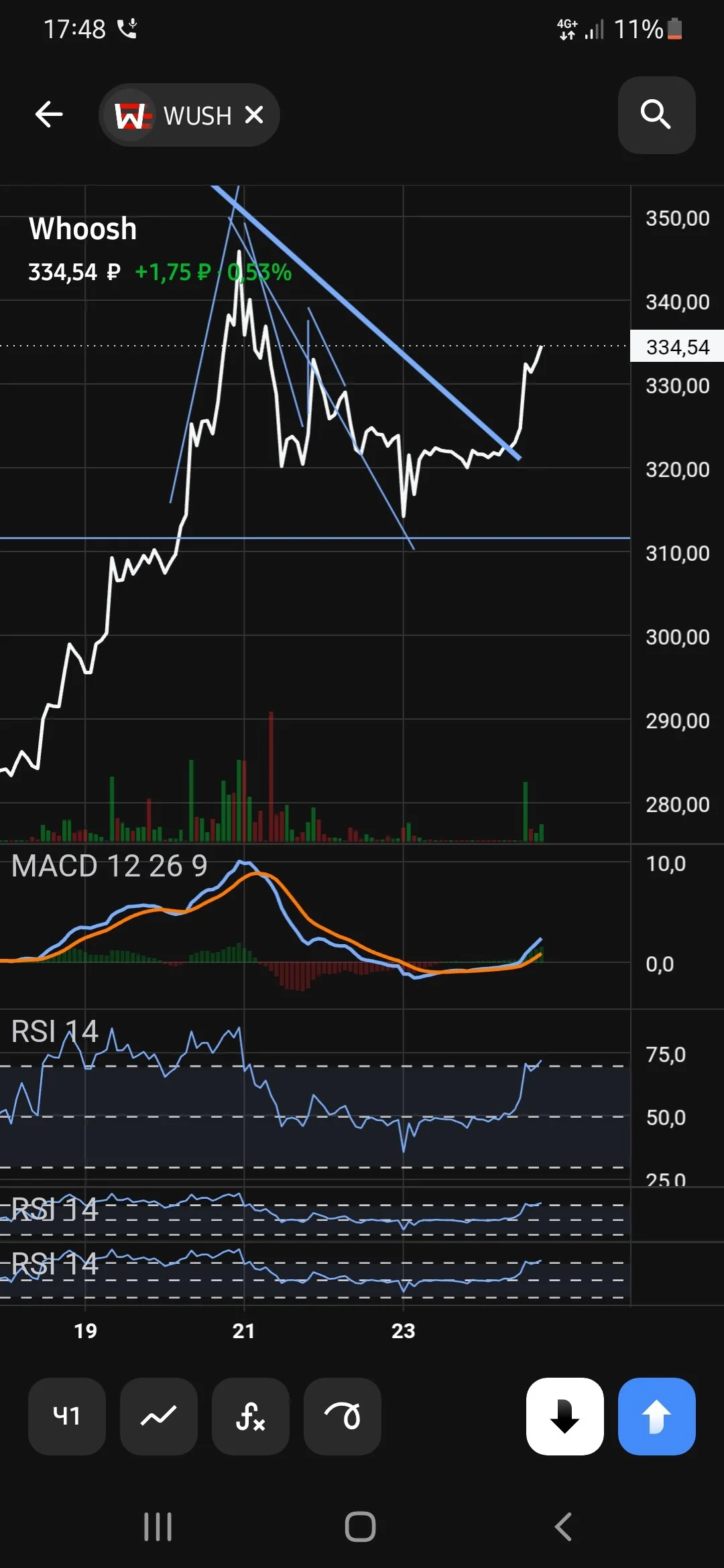
Task: Open the fx indicators menu
Action: click(251, 1416)
